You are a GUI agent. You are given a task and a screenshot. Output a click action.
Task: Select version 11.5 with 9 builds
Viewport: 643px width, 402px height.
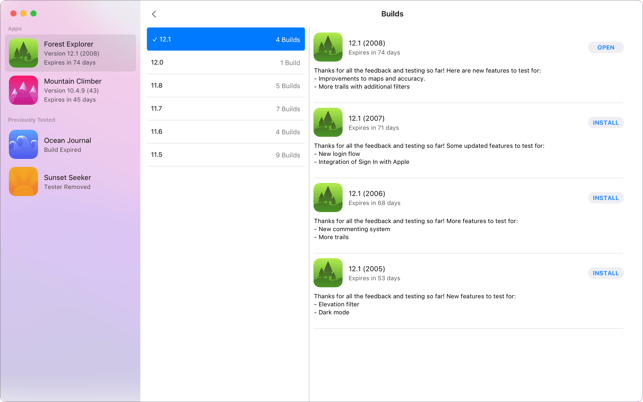(x=226, y=155)
